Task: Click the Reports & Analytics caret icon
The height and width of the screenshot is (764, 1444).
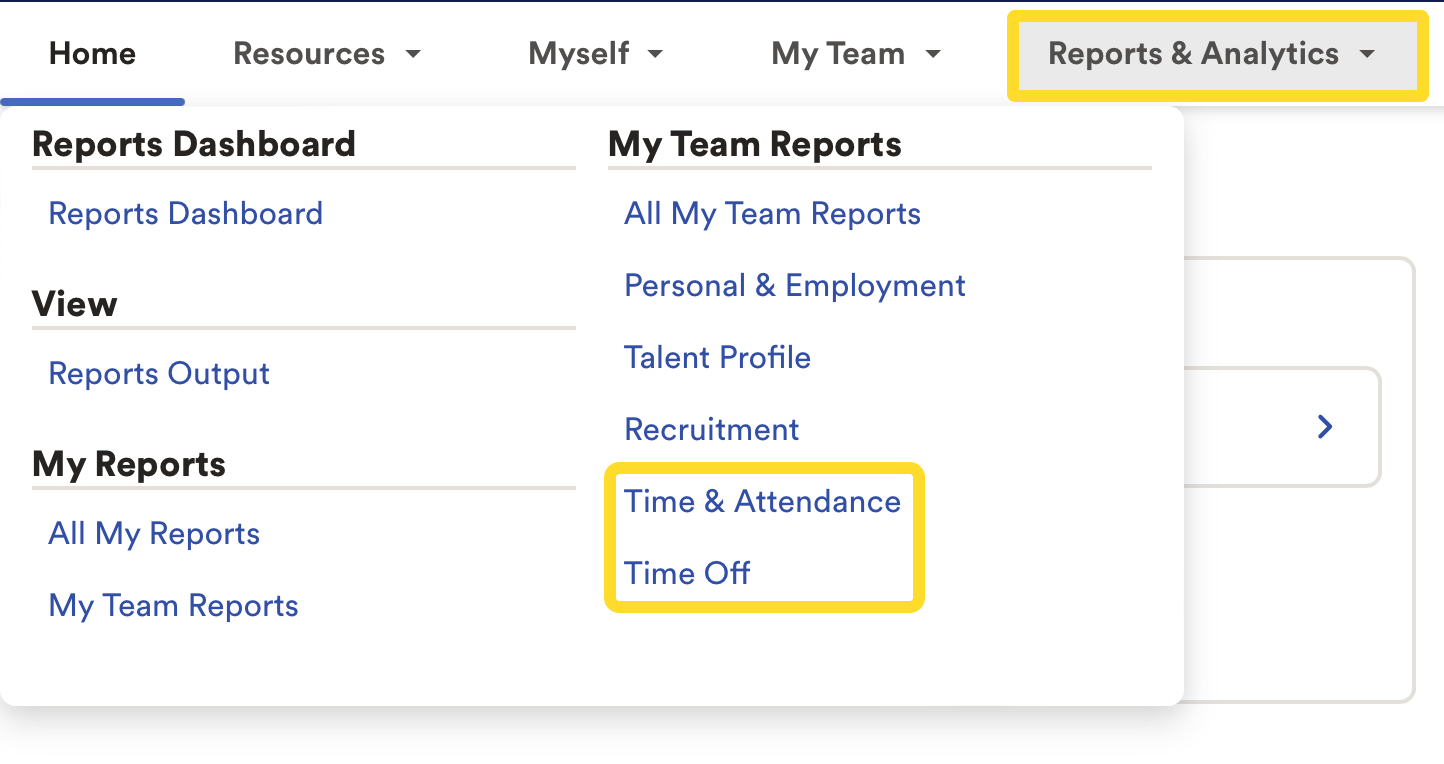Action: [x=1368, y=55]
